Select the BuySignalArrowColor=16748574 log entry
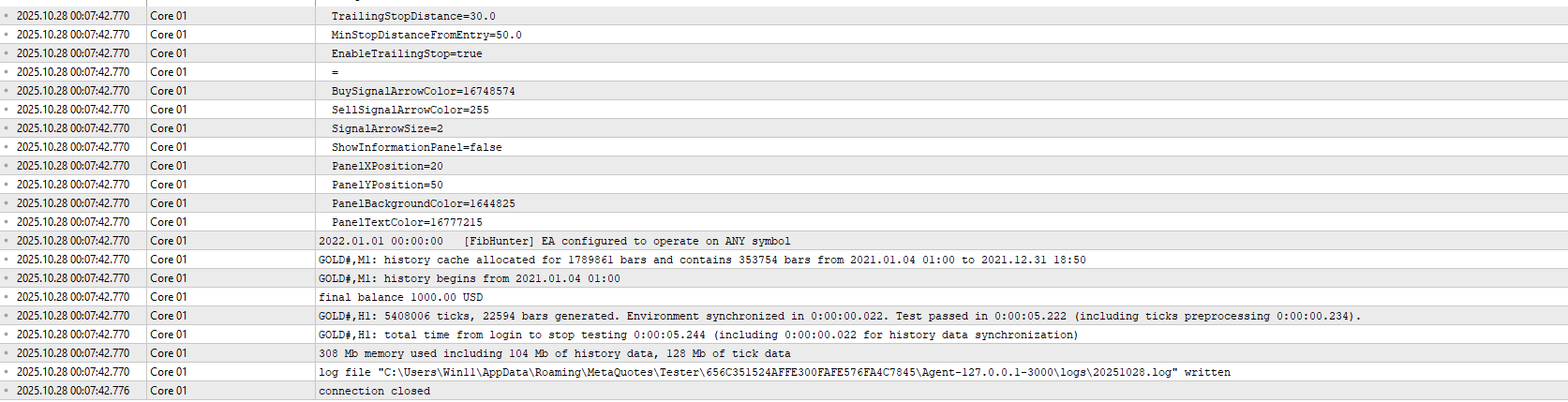The height and width of the screenshot is (402, 1568). [423, 91]
